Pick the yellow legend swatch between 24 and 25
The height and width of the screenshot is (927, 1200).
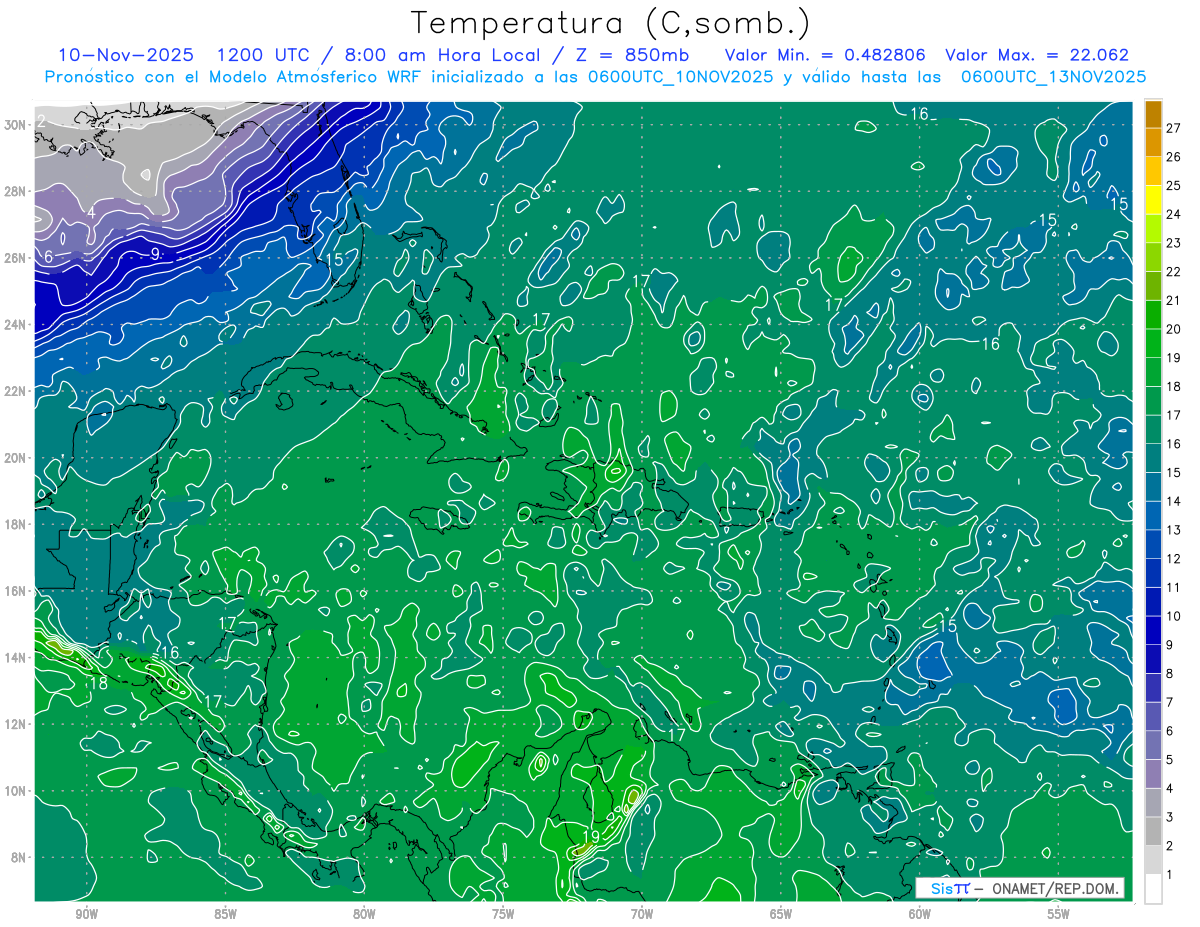[1153, 199]
